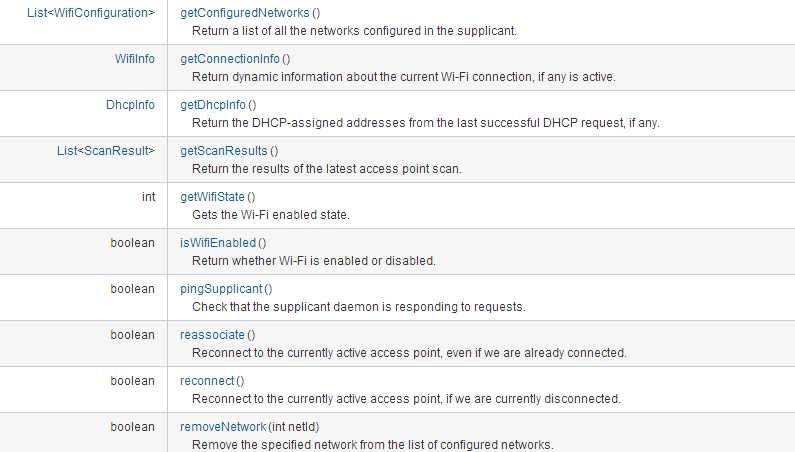Click the int return type of getWifiState
Screen dimensions: 795x452
tap(148, 196)
